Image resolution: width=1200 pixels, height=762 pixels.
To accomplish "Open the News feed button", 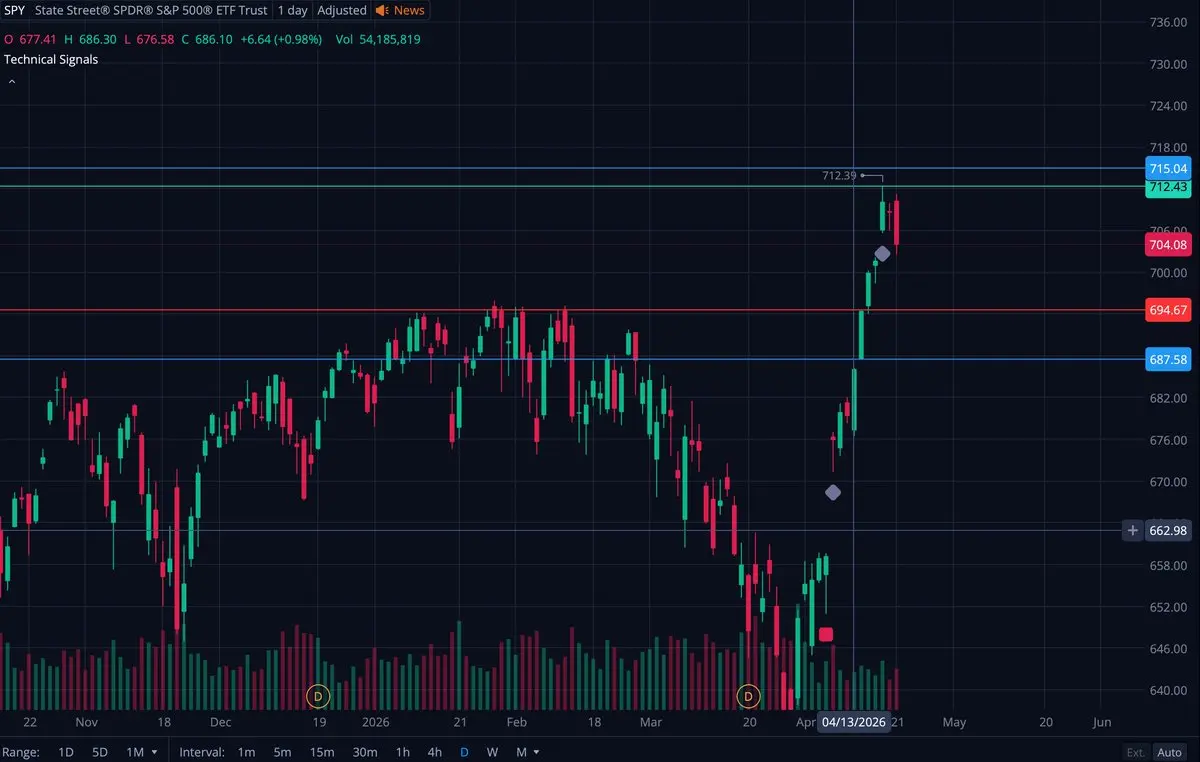I will pyautogui.click(x=400, y=10).
